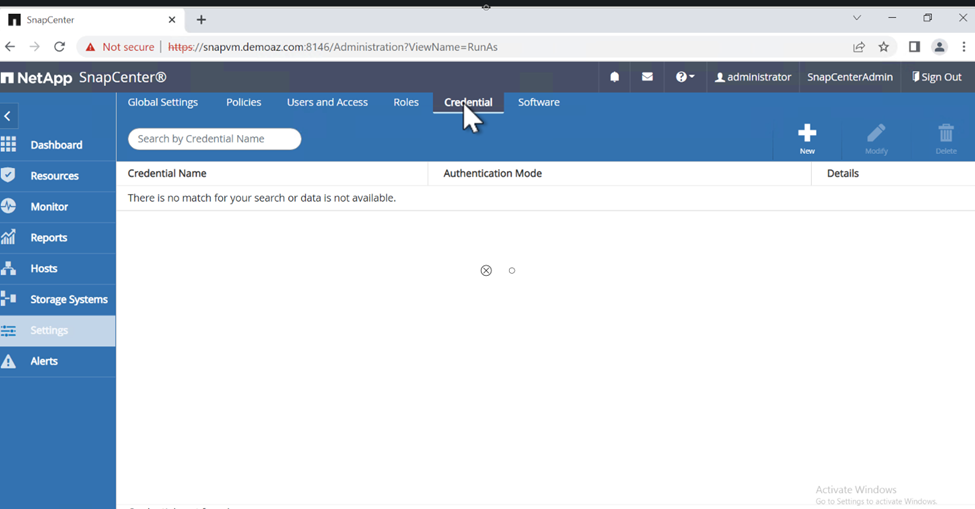Bookmark this page with star icon

[x=884, y=47]
